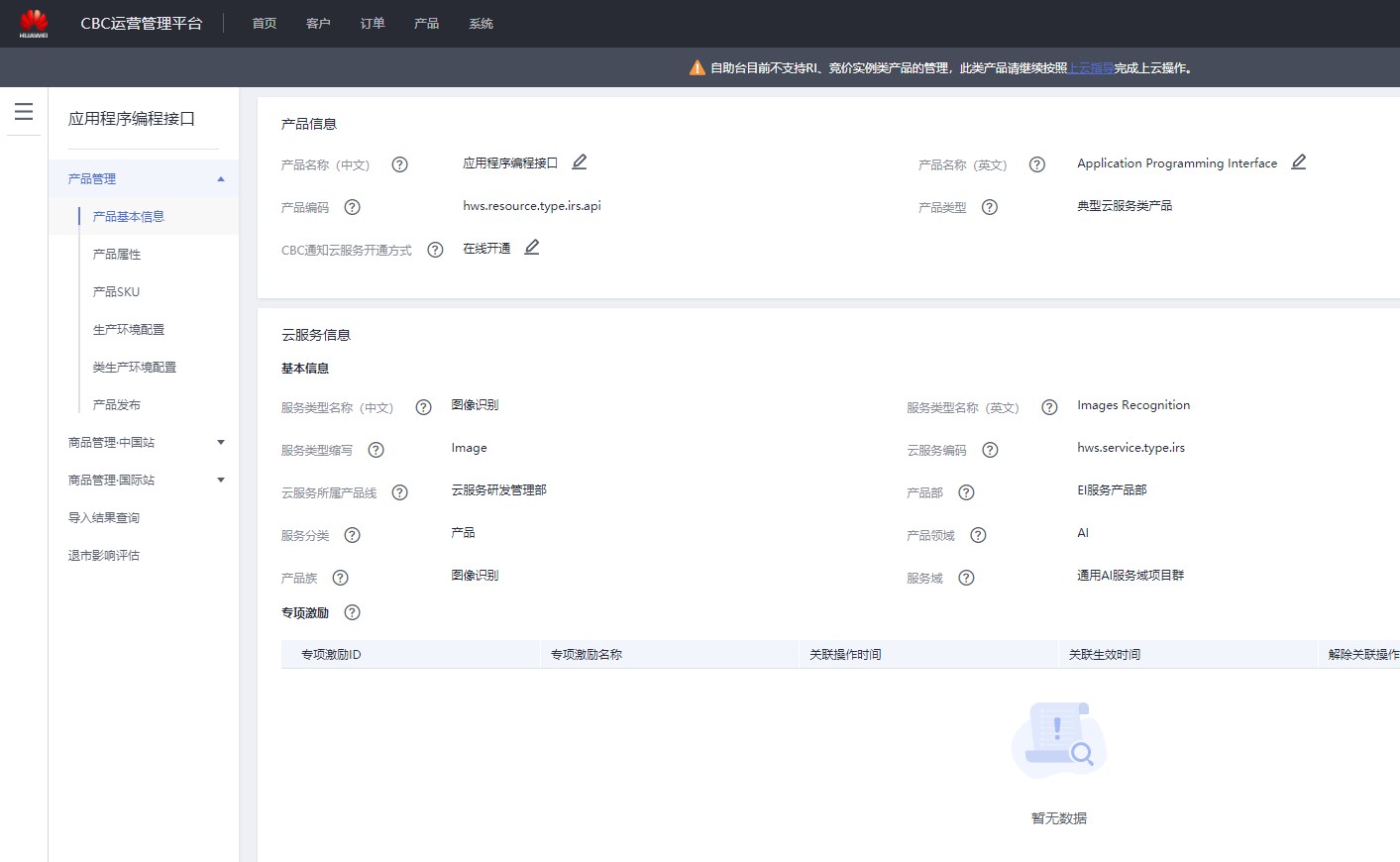Image resolution: width=1400 pixels, height=862 pixels.
Task: Show help for 产品名称 (英文)
Action: [1037, 164]
